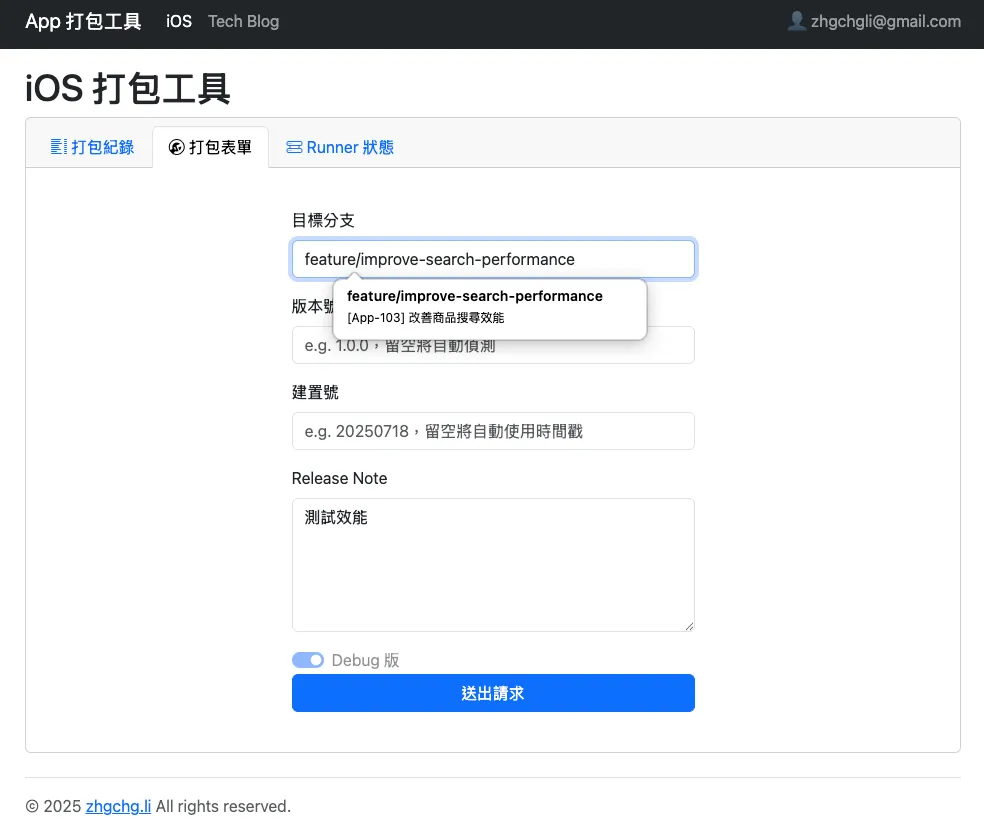The height and width of the screenshot is (826, 984).
Task: Open the zhgchg.li footer link
Action: click(118, 806)
